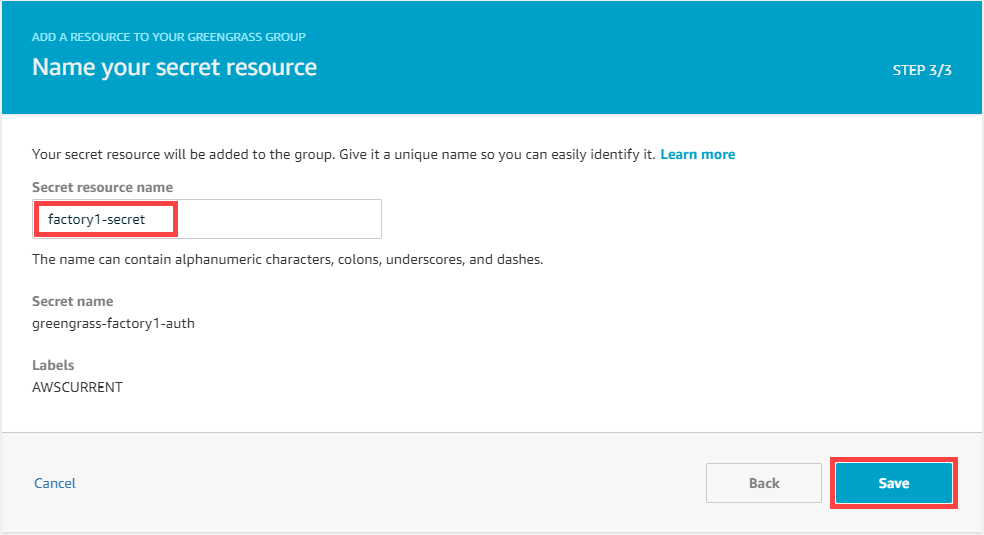
Task: Select the 'Name your secret resource' heading
Action: click(x=174, y=68)
